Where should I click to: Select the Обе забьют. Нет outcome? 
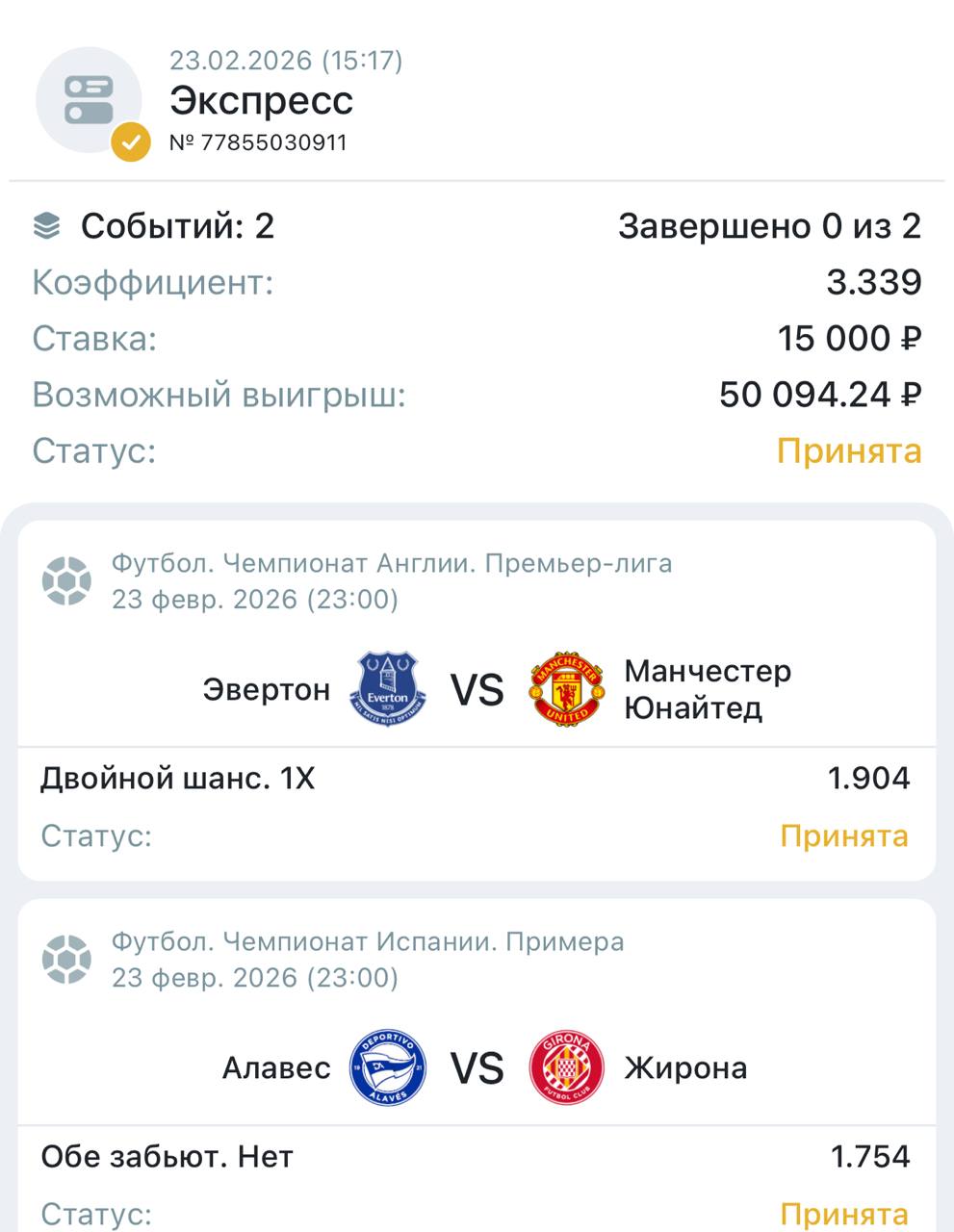(167, 1156)
